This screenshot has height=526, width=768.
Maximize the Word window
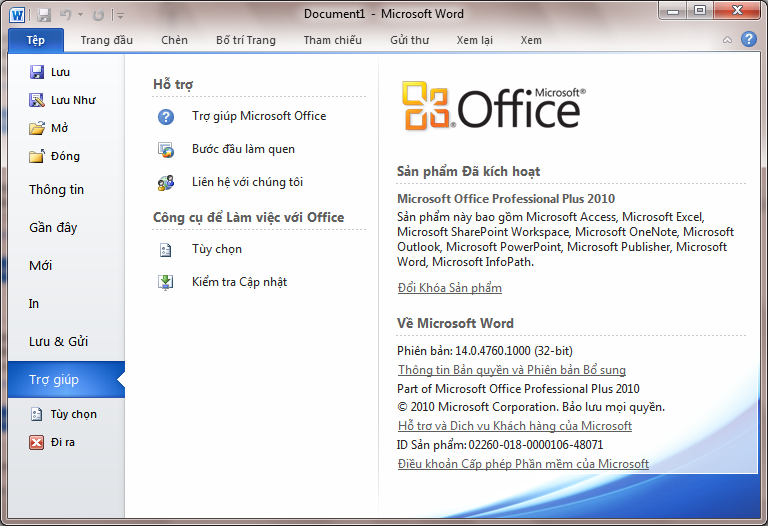[x=700, y=10]
